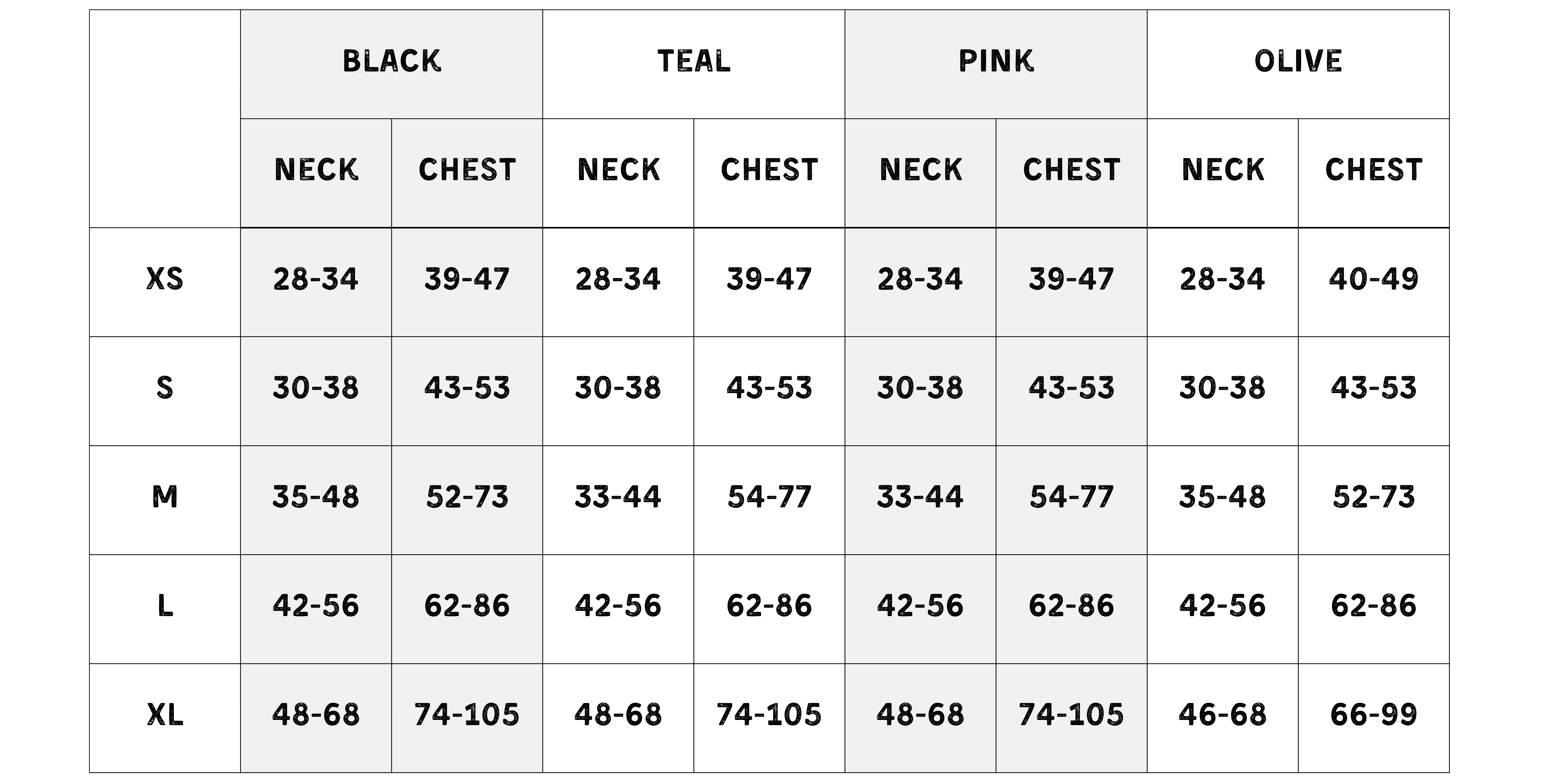
Task: Select the TEAL column header
Action: click(x=694, y=61)
